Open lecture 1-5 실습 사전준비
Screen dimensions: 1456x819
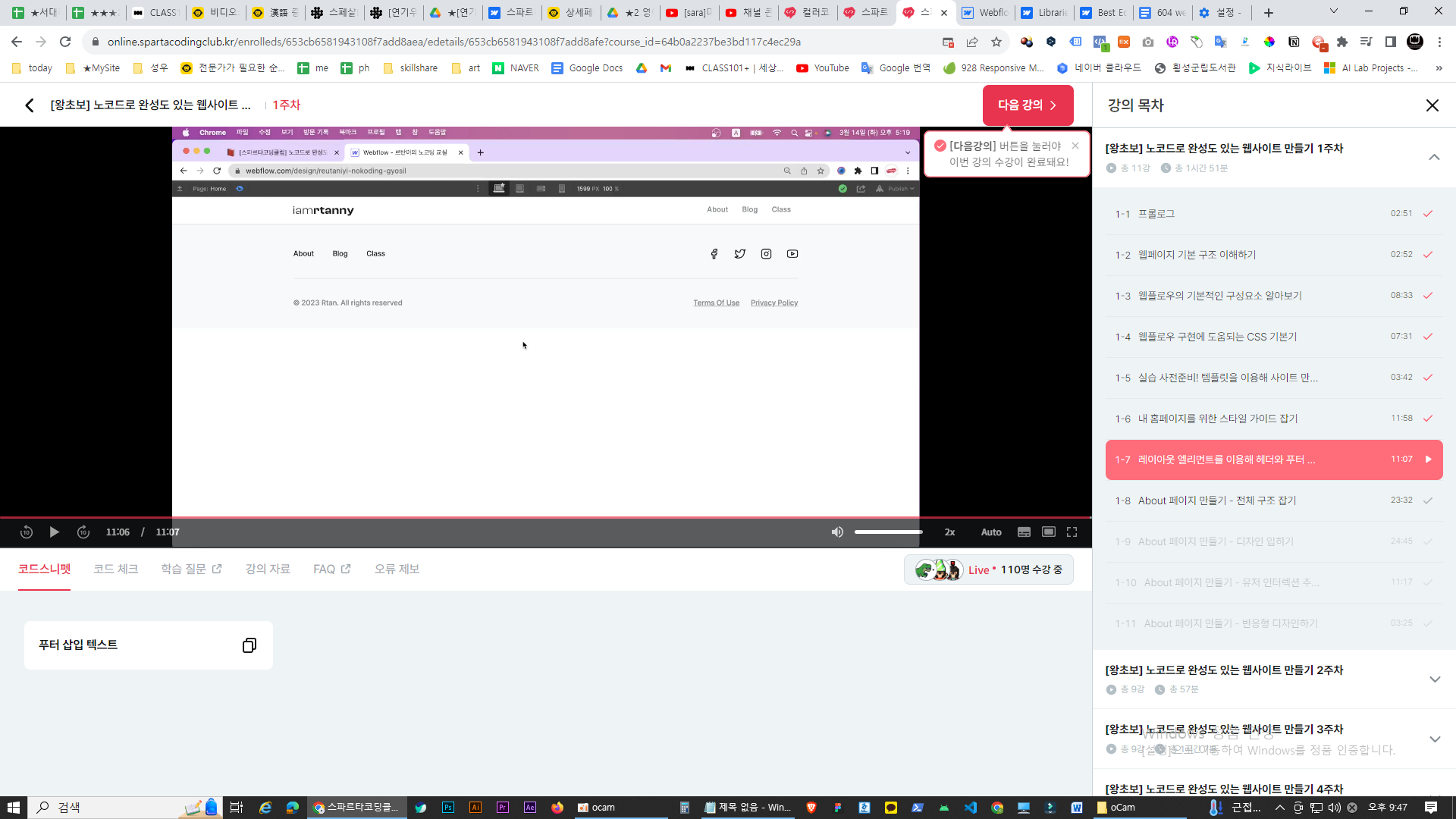pos(1274,378)
